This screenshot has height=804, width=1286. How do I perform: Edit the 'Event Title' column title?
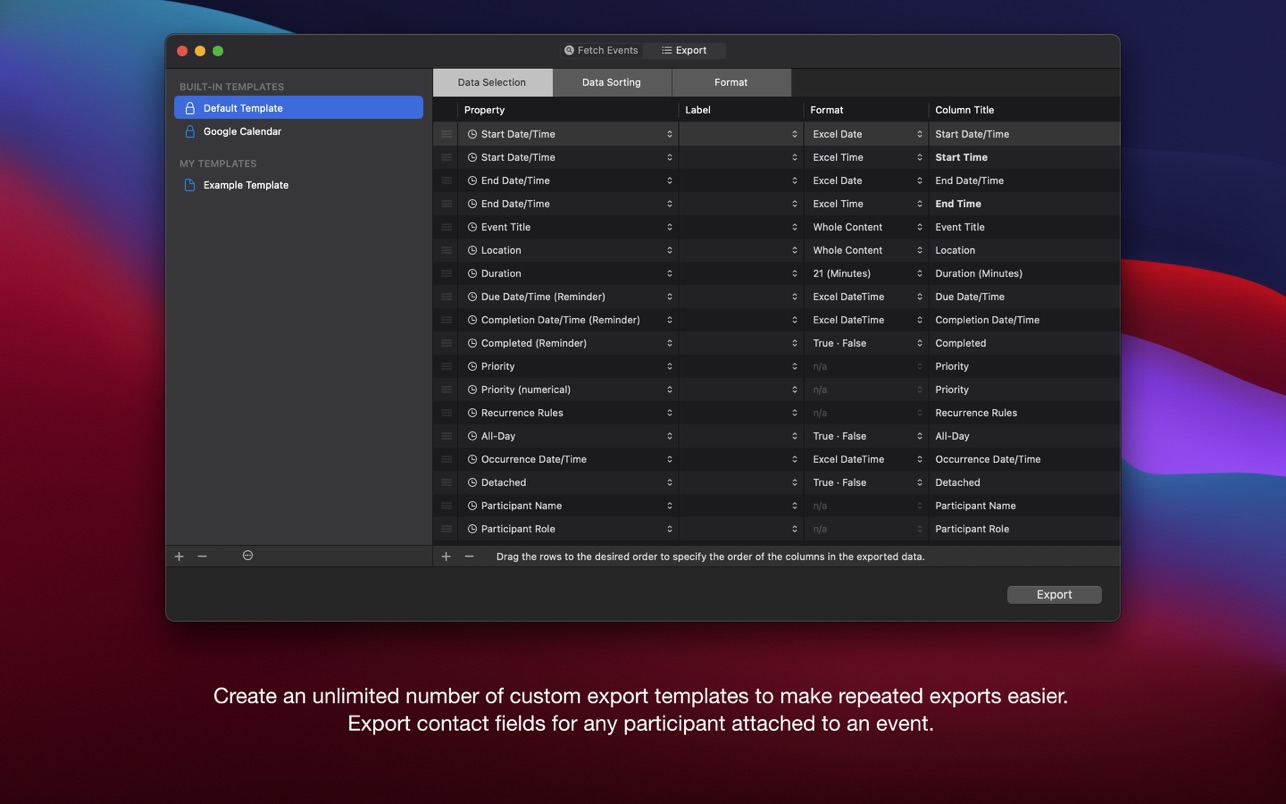(960, 227)
